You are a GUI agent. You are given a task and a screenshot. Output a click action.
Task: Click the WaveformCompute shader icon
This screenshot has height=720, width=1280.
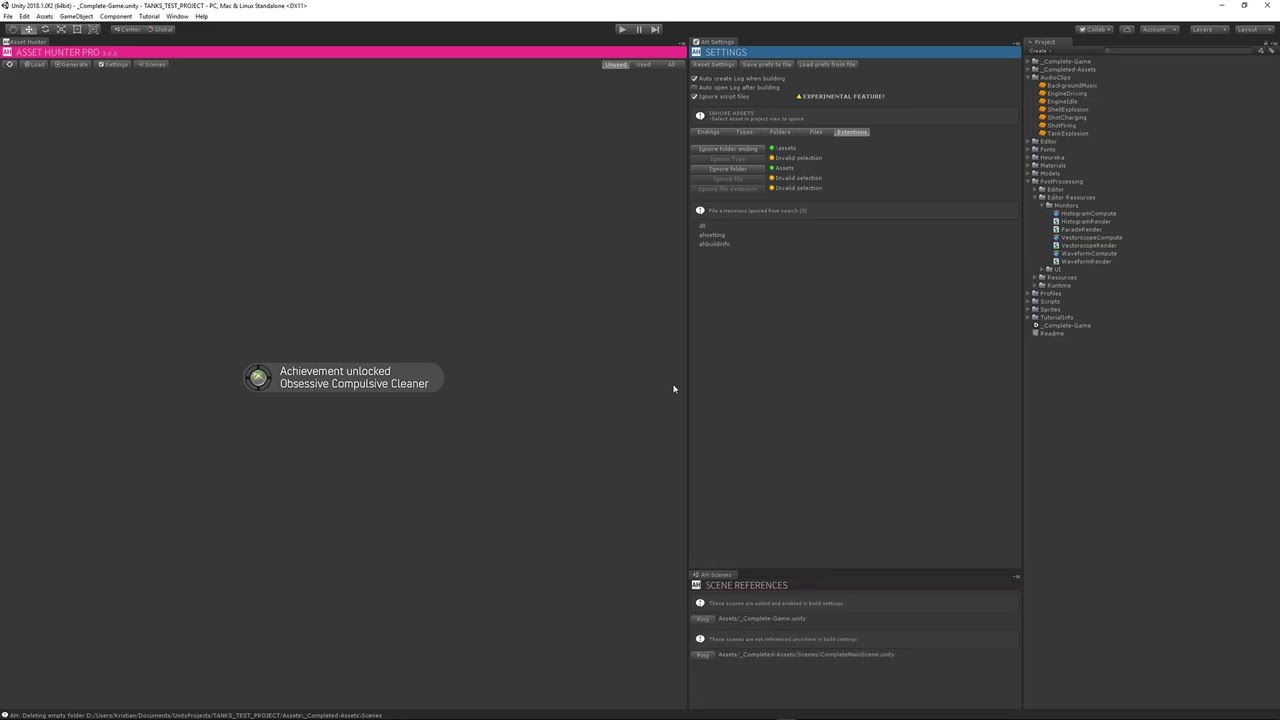1056,254
